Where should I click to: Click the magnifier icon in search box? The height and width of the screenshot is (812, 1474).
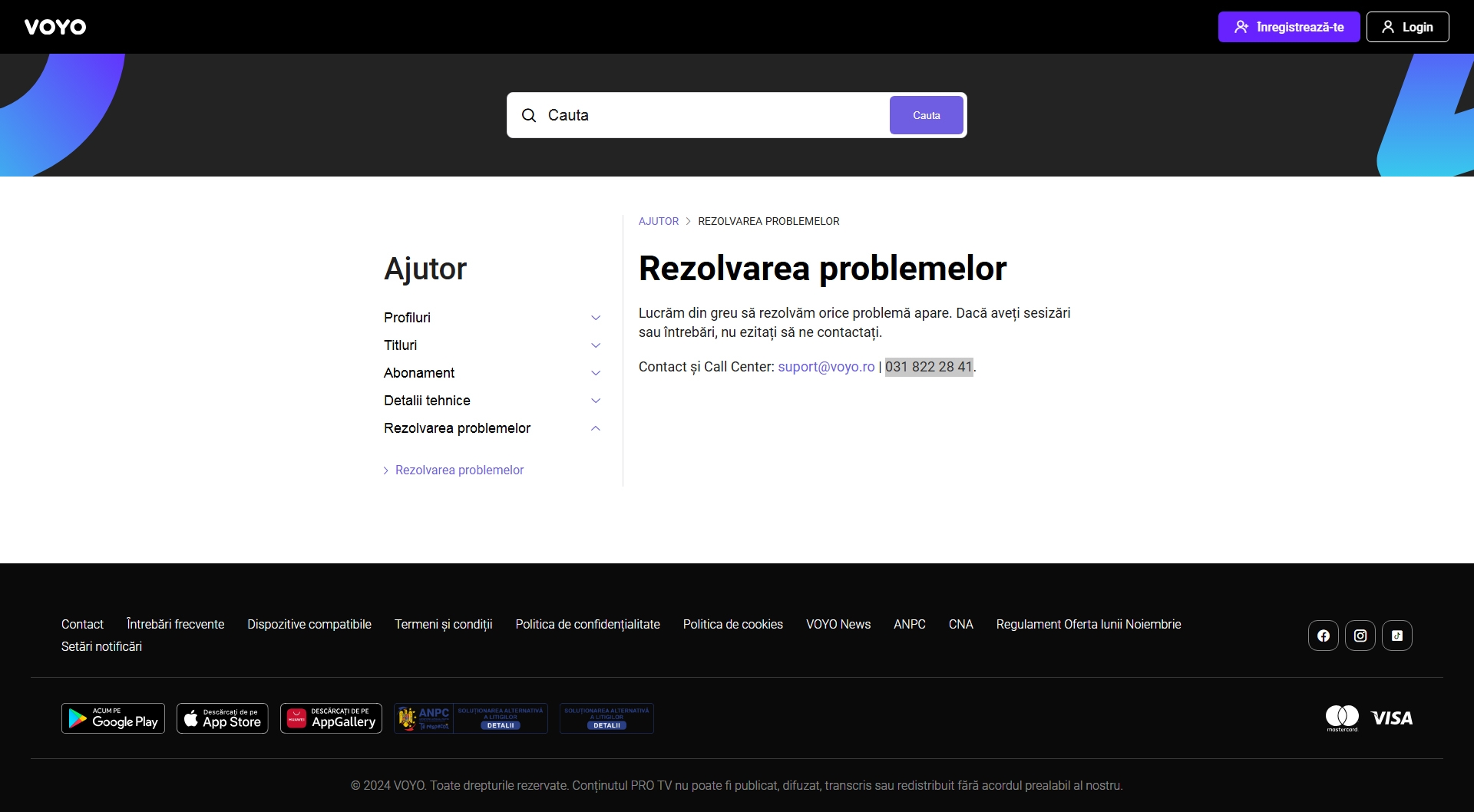529,115
